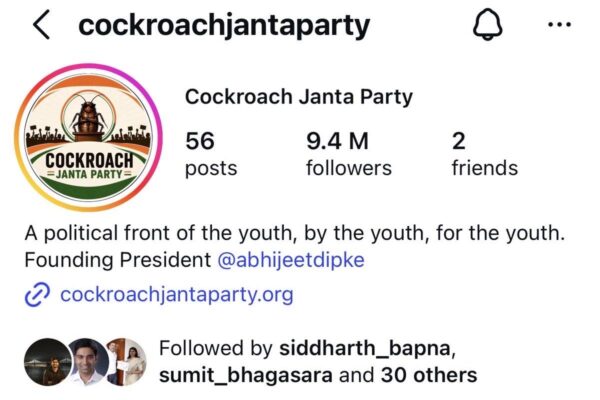Open the cockroachjantaparty.org website link
The image size is (600, 400).
tap(177, 294)
